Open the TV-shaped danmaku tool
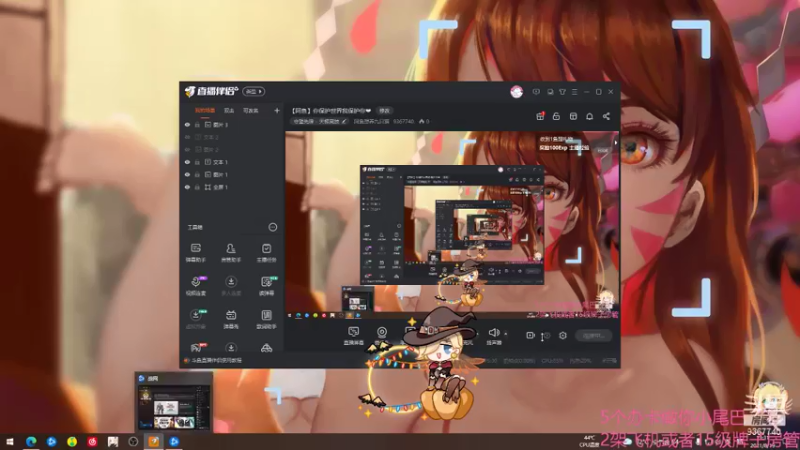The height and width of the screenshot is (450, 800). [231, 318]
